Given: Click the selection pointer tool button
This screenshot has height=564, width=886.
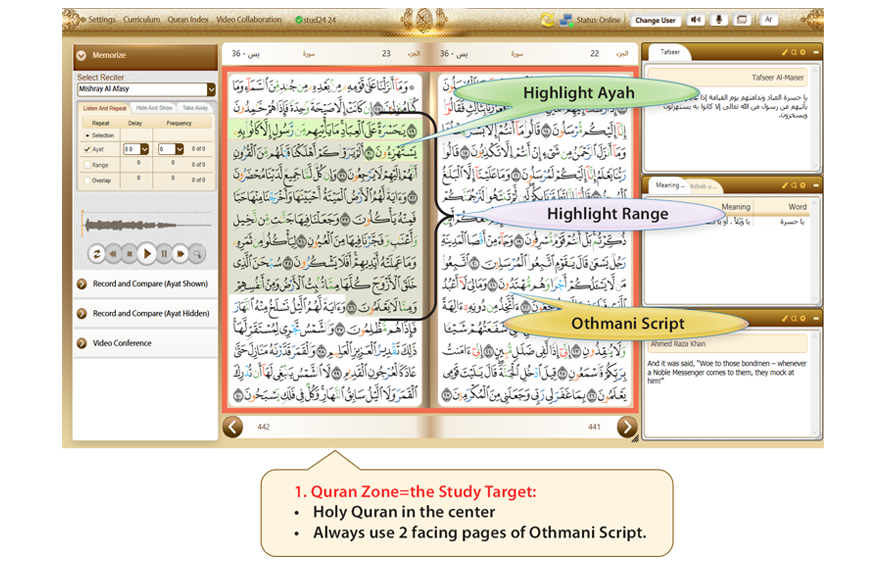Looking at the screenshot, I should pyautogui.click(x=197, y=254).
